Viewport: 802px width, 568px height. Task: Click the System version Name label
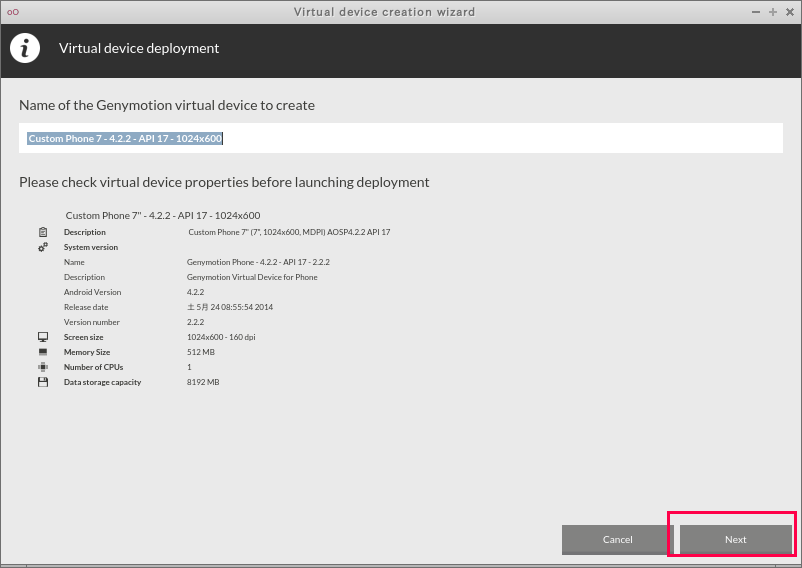tap(74, 262)
